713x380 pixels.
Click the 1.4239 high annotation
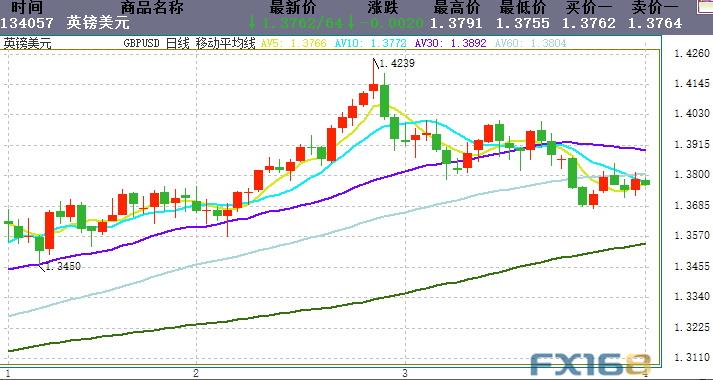[x=397, y=64]
